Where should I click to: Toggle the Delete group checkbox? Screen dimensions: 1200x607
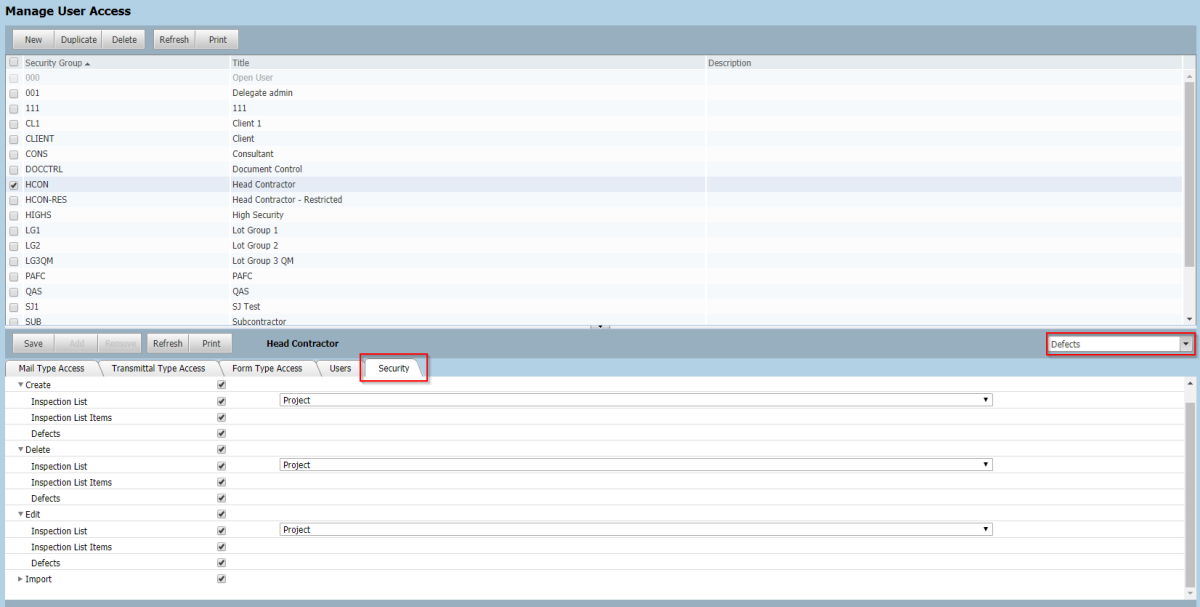point(221,450)
